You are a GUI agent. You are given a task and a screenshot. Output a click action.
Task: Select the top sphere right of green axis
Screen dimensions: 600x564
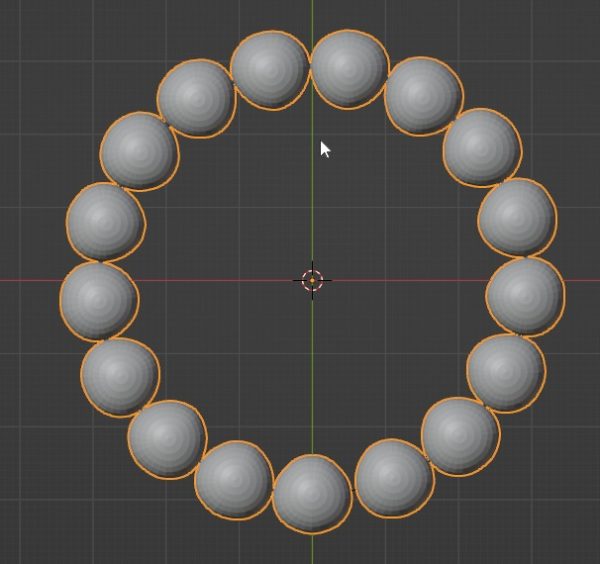(348, 68)
